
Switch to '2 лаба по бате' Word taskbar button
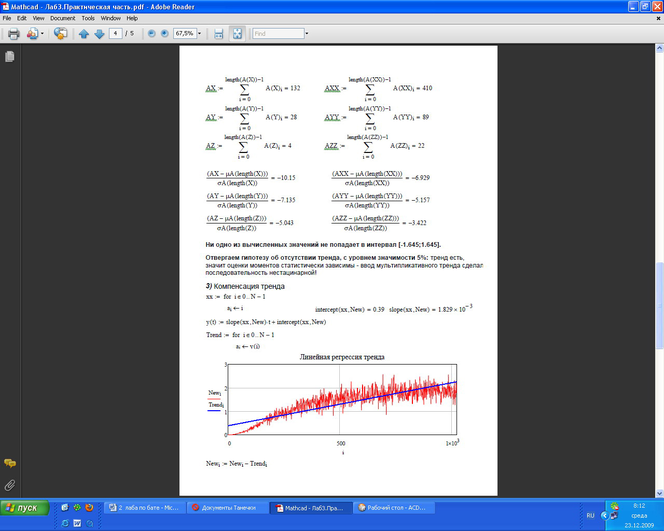point(144,508)
